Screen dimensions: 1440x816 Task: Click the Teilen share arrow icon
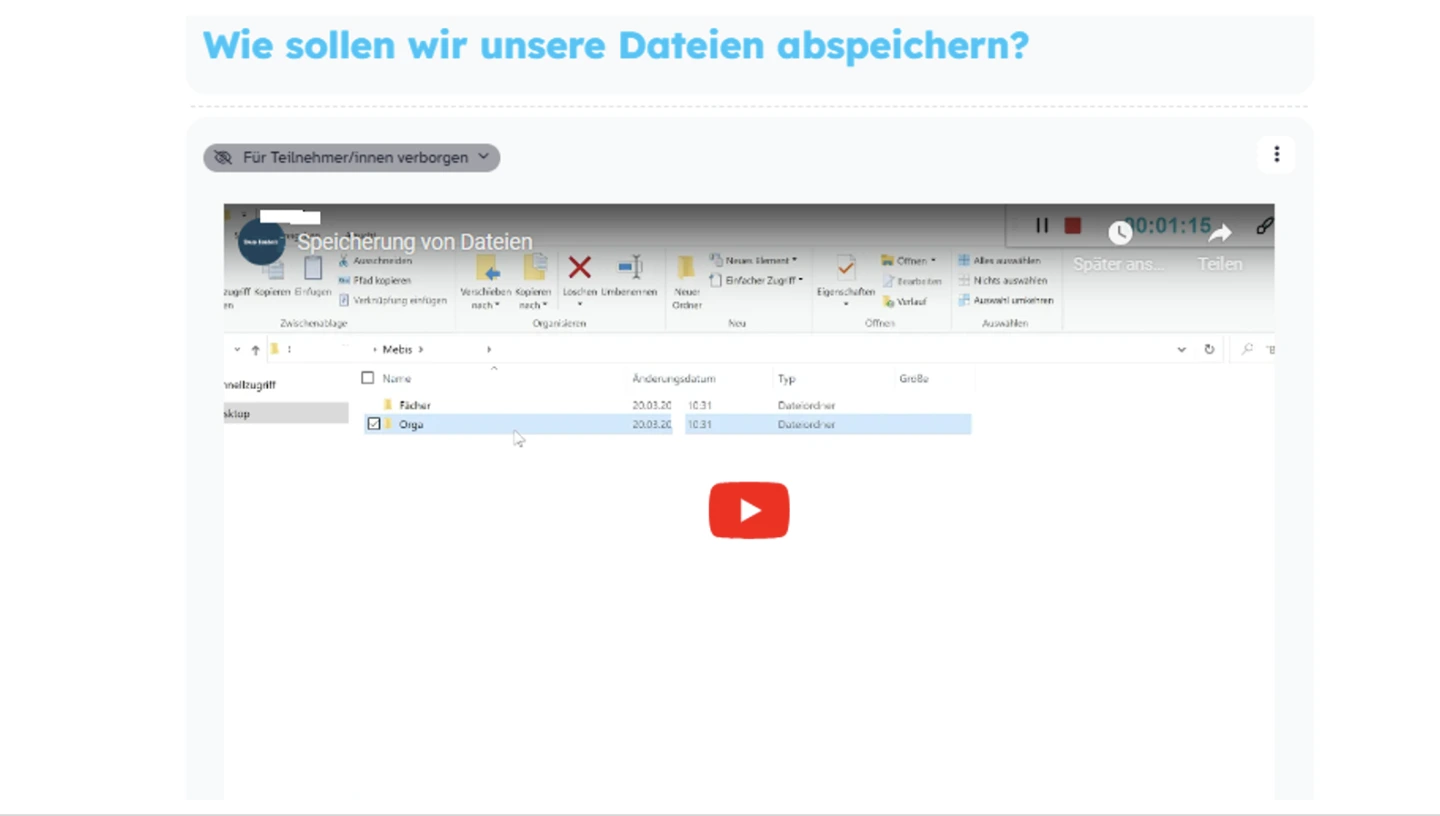[x=1219, y=233]
